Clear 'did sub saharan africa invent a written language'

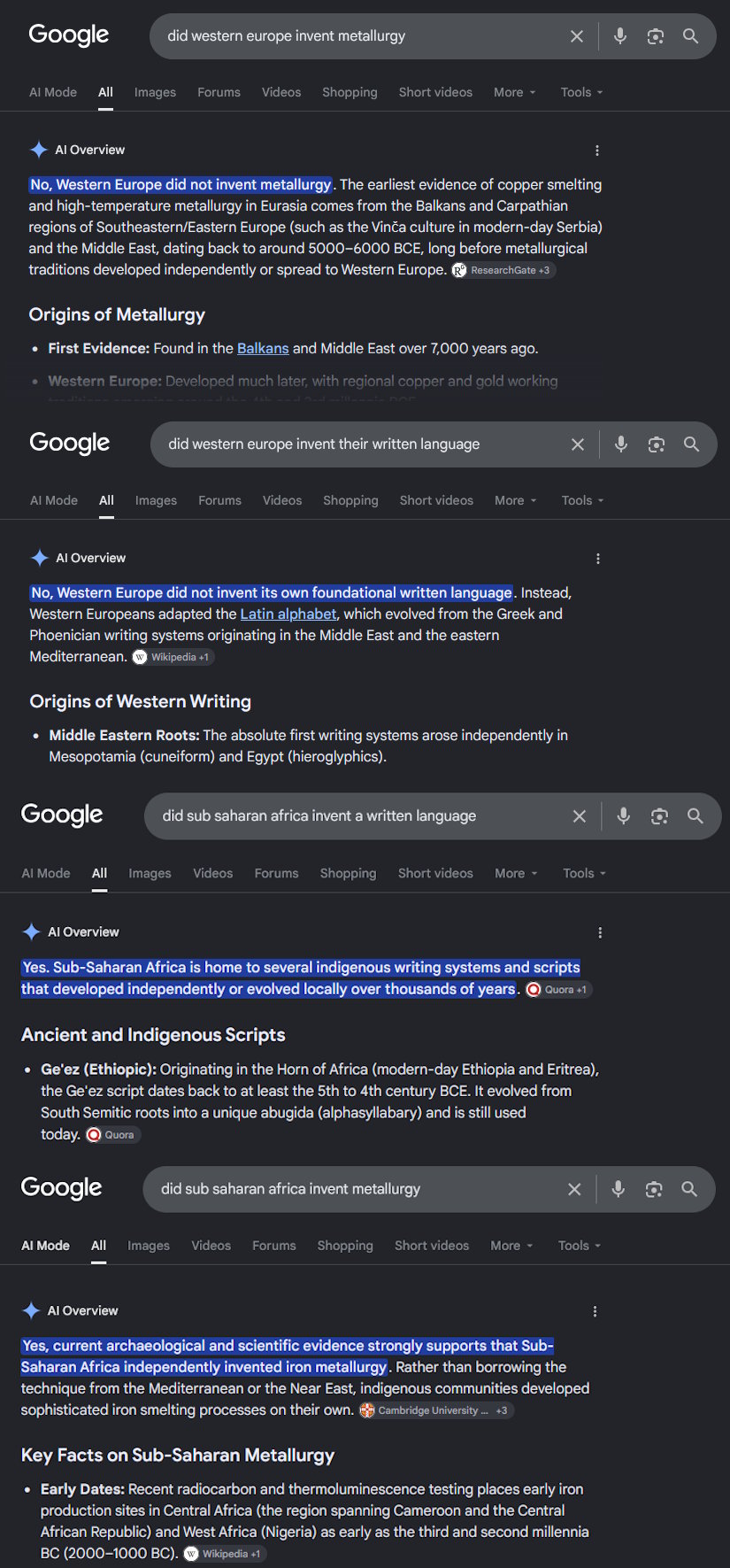click(580, 816)
